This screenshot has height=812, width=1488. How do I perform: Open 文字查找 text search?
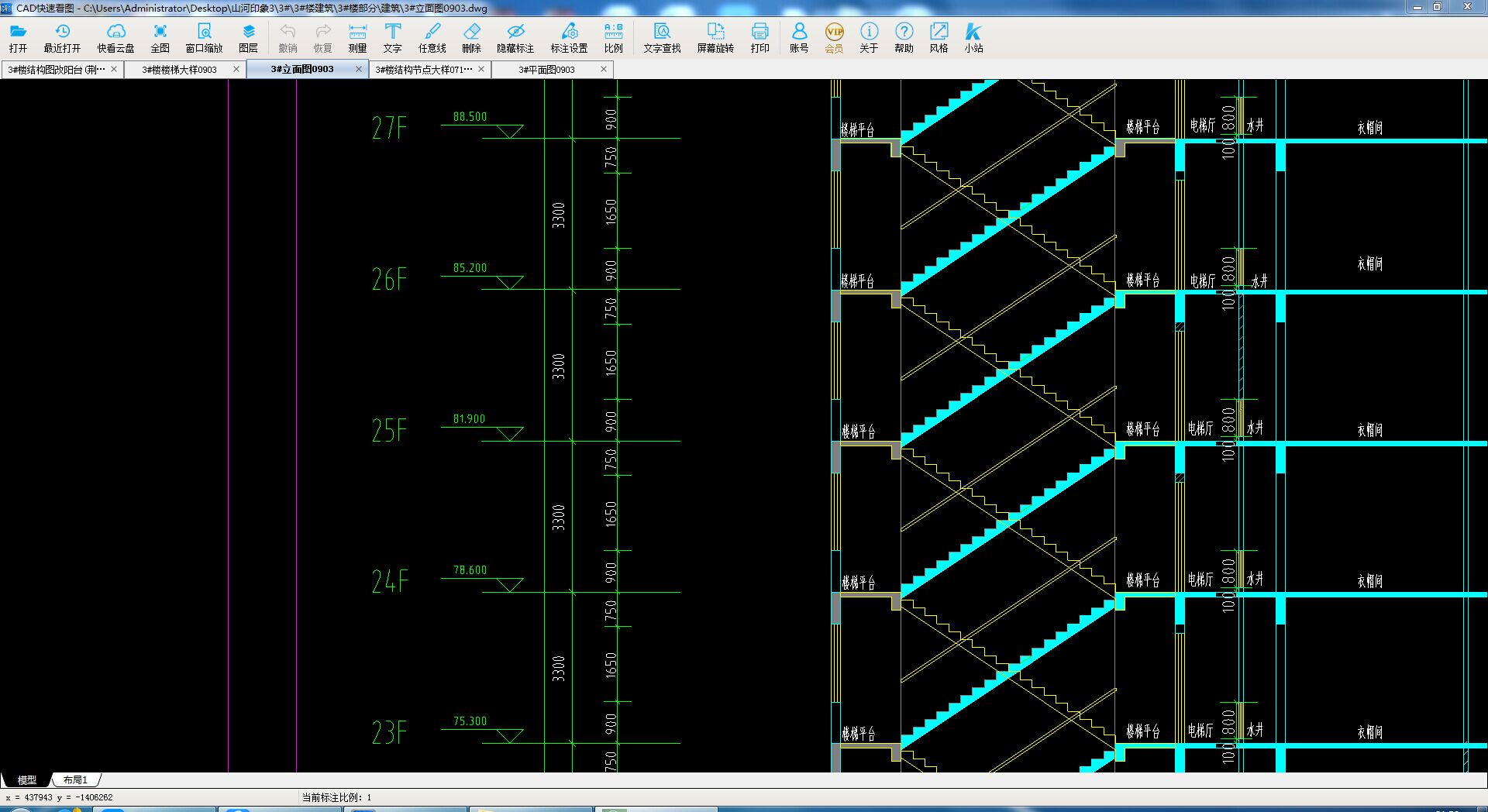coord(662,38)
